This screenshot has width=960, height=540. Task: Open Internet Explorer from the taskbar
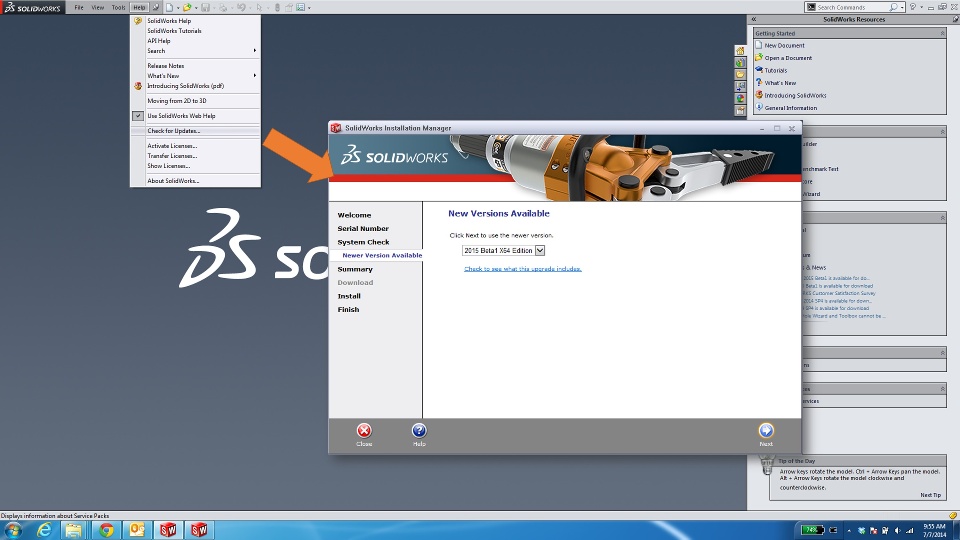tap(44, 530)
